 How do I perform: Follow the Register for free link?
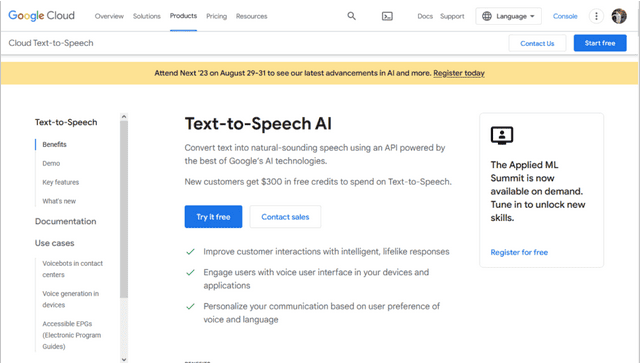519,252
